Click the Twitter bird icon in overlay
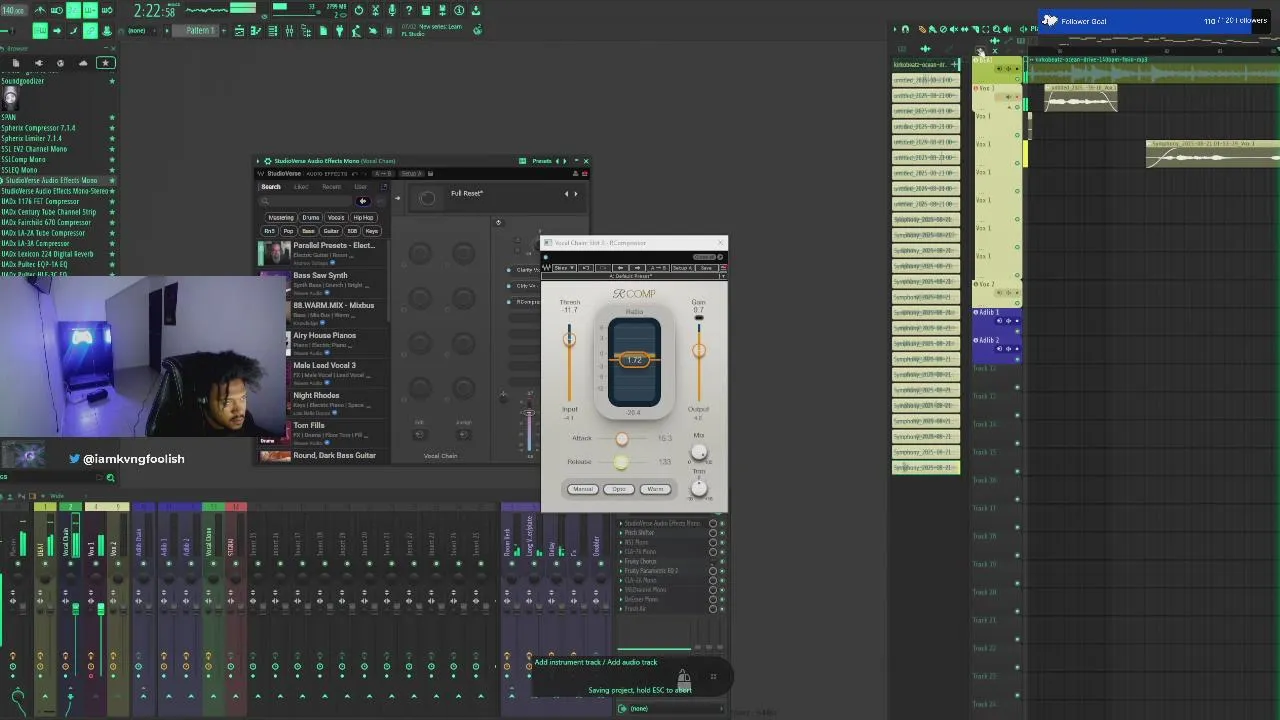The width and height of the screenshot is (1280, 720). tap(74, 459)
